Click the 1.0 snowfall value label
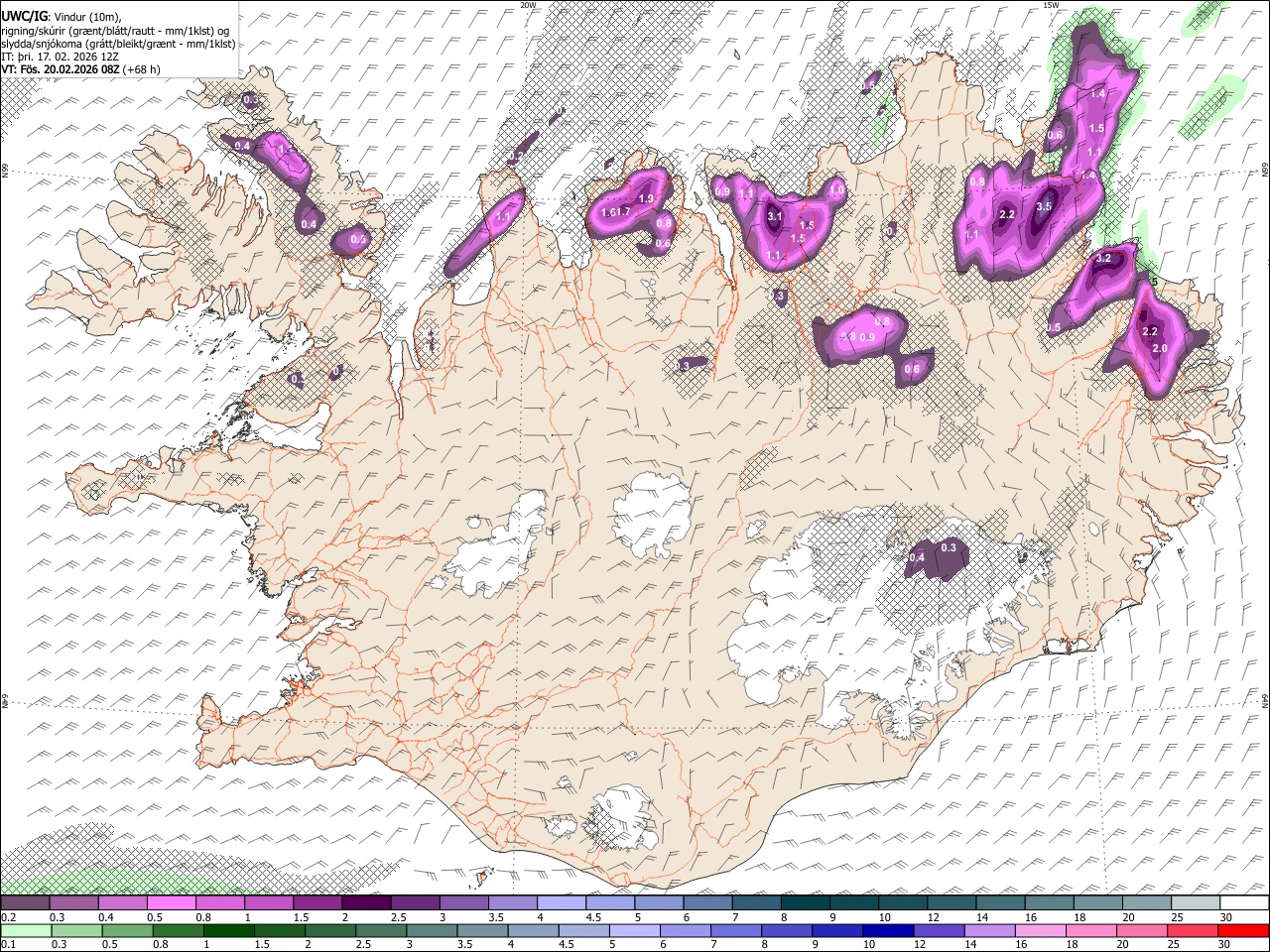The width and height of the screenshot is (1270, 952). click(836, 189)
